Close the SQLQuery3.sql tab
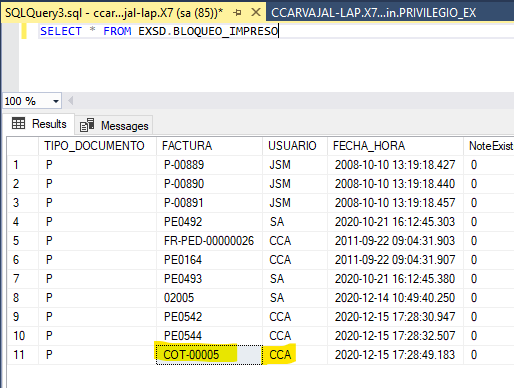This screenshot has width=514, height=388. (x=256, y=12)
